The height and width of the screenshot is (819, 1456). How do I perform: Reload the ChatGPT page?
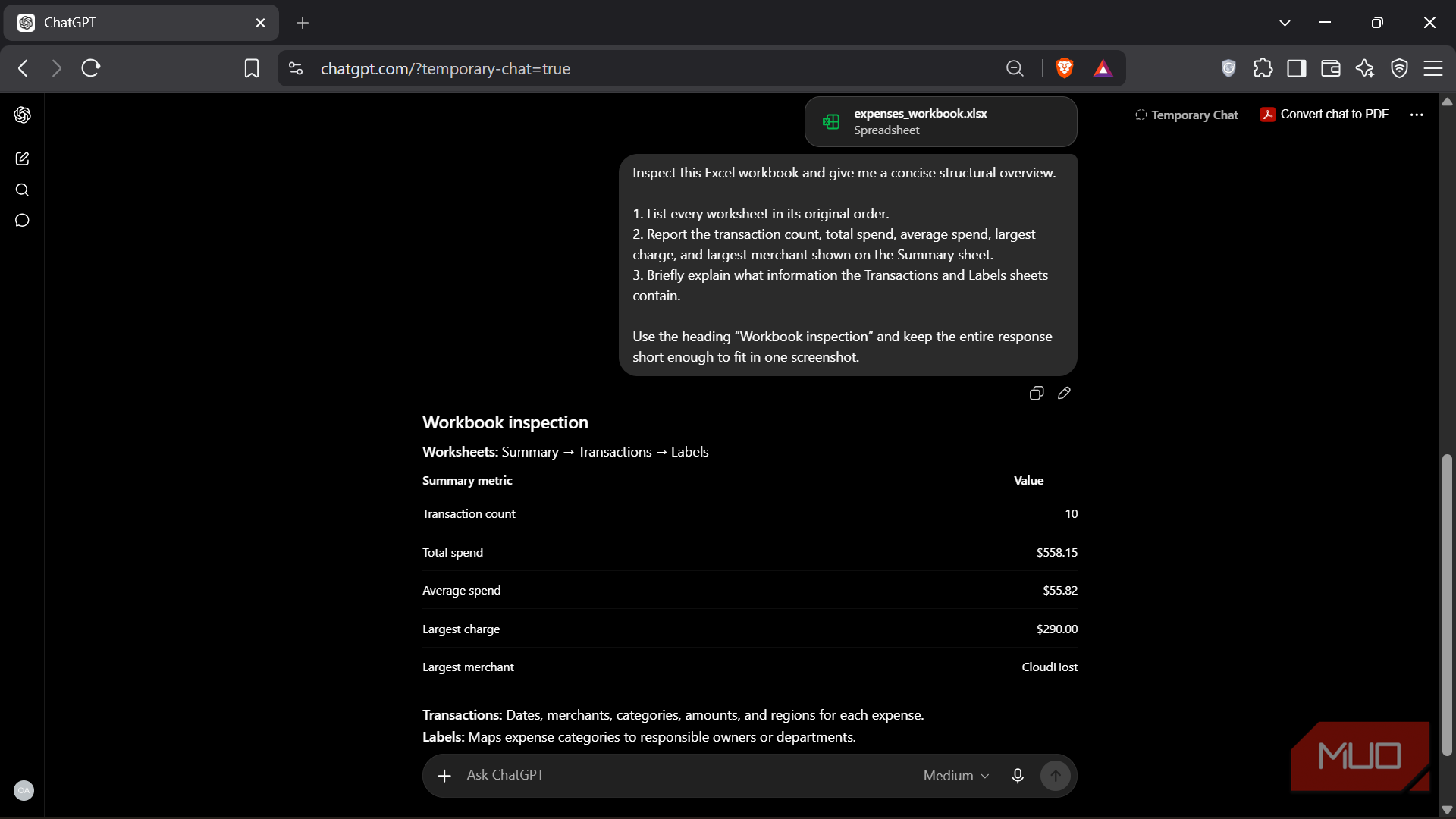(x=91, y=68)
